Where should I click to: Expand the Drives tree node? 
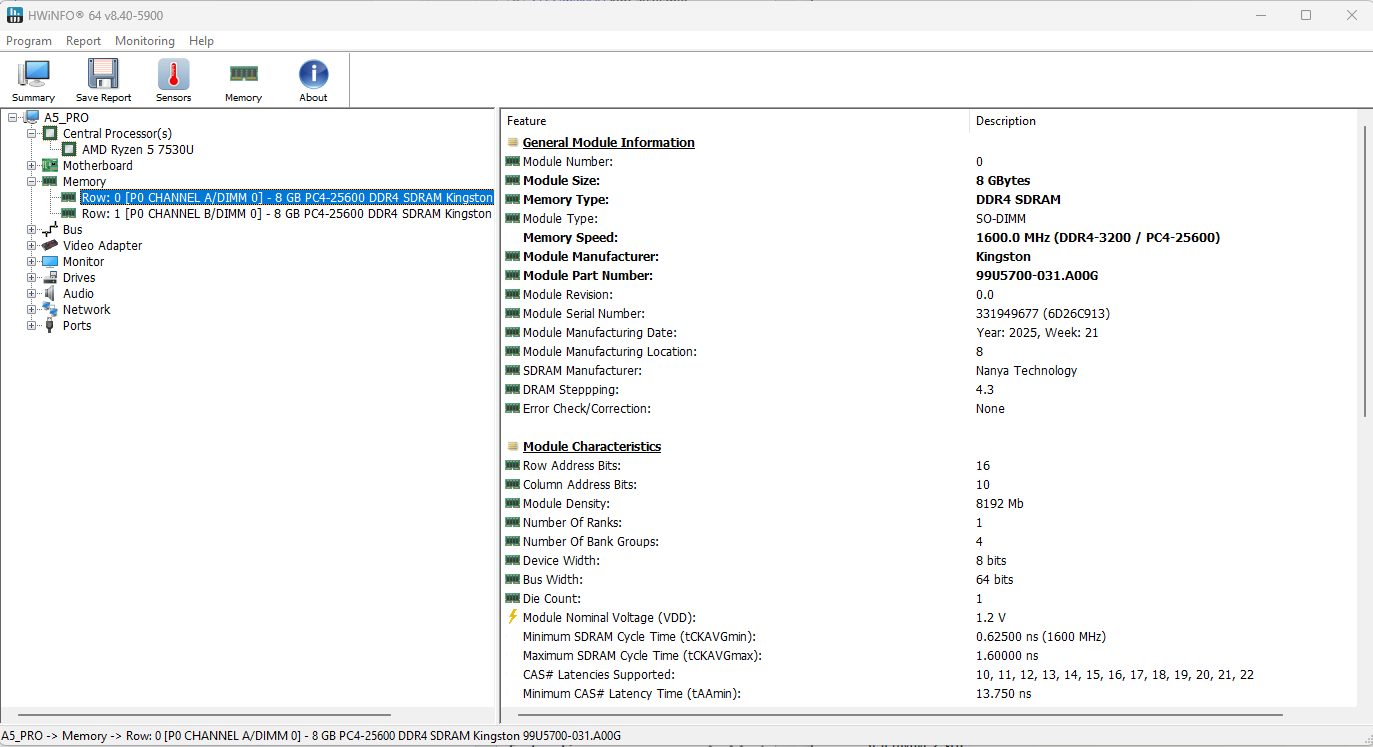coord(32,278)
